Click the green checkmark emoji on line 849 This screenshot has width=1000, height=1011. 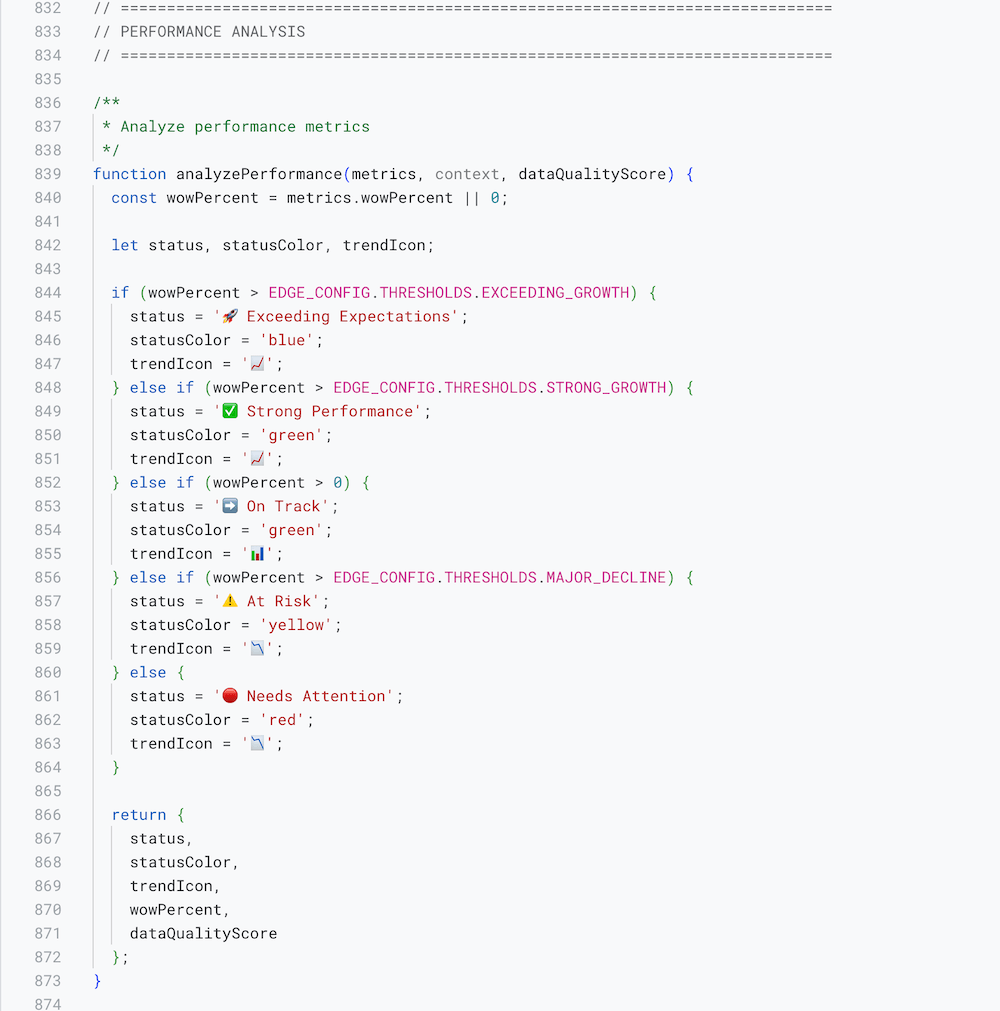230,411
